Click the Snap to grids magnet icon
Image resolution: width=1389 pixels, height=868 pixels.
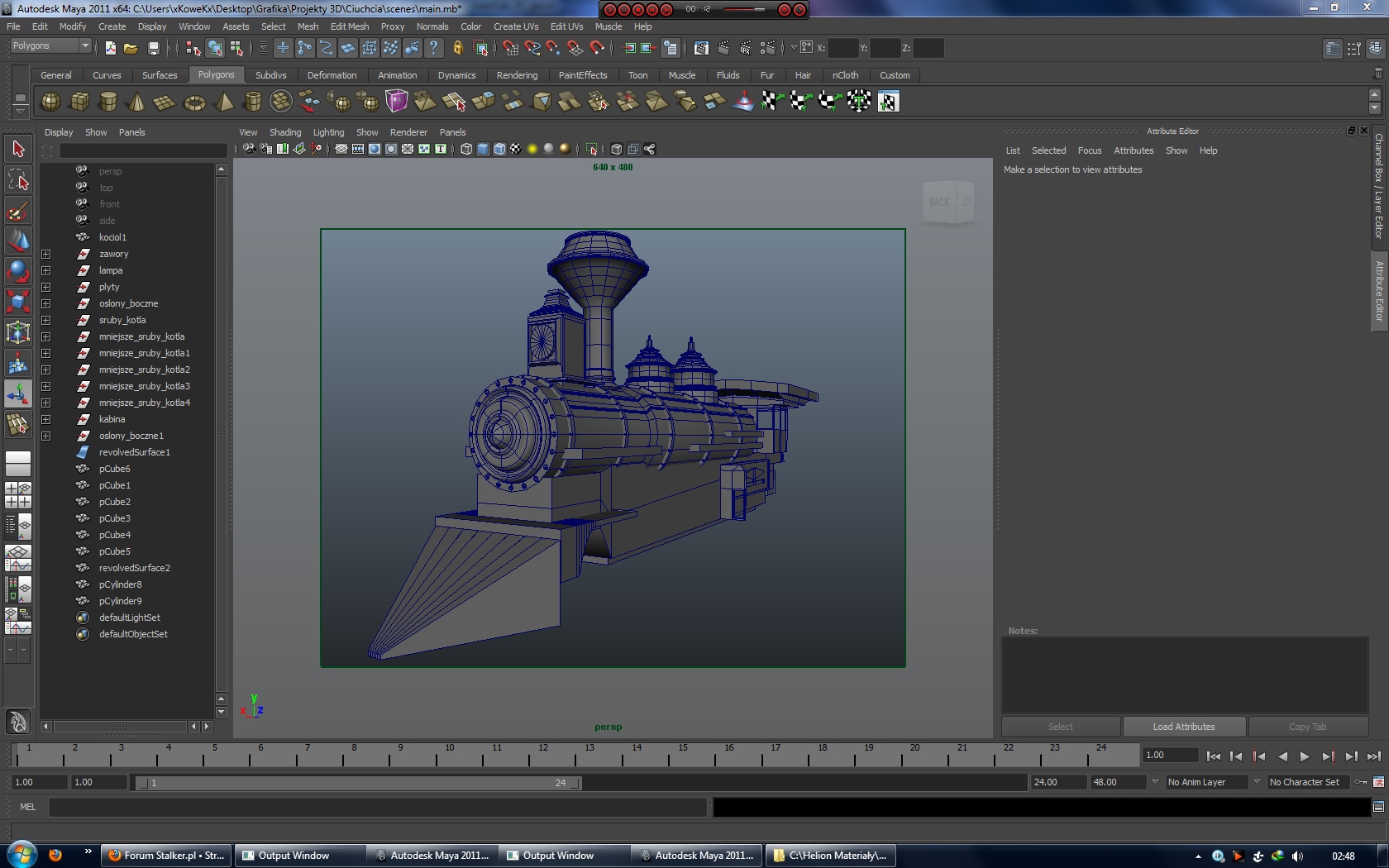tap(510, 49)
